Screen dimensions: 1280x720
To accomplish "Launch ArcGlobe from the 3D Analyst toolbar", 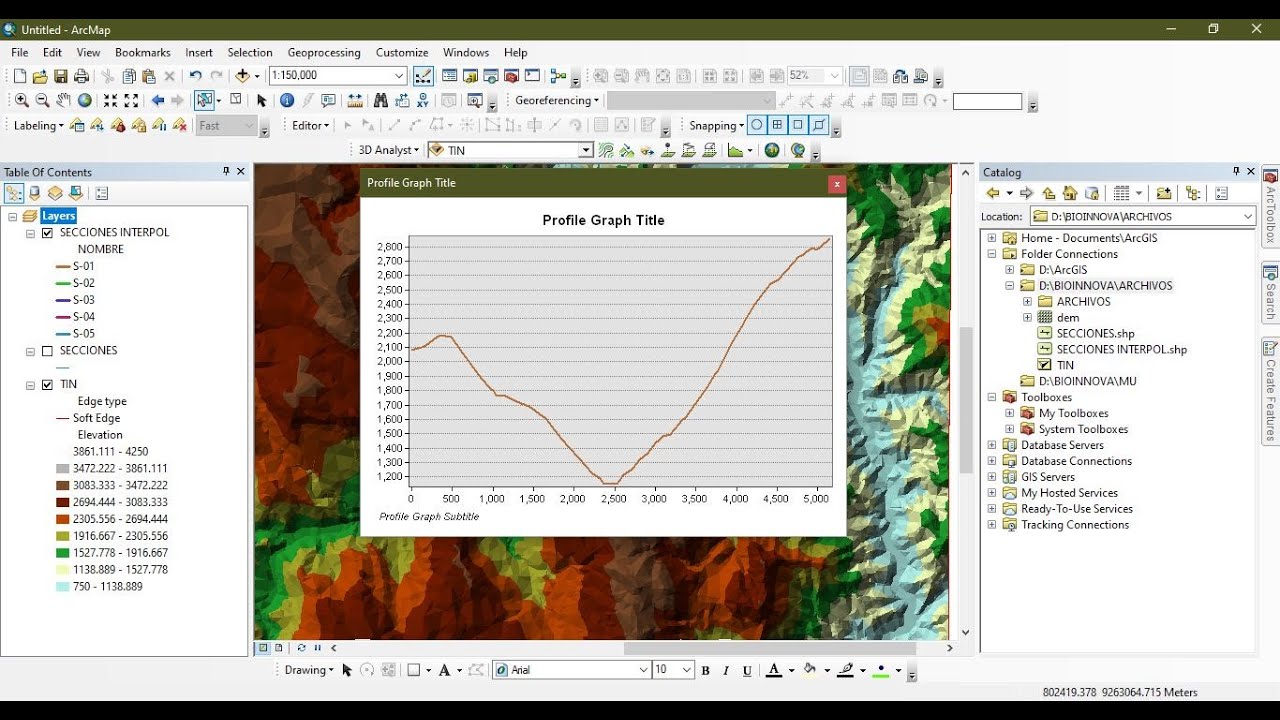I will pos(798,151).
